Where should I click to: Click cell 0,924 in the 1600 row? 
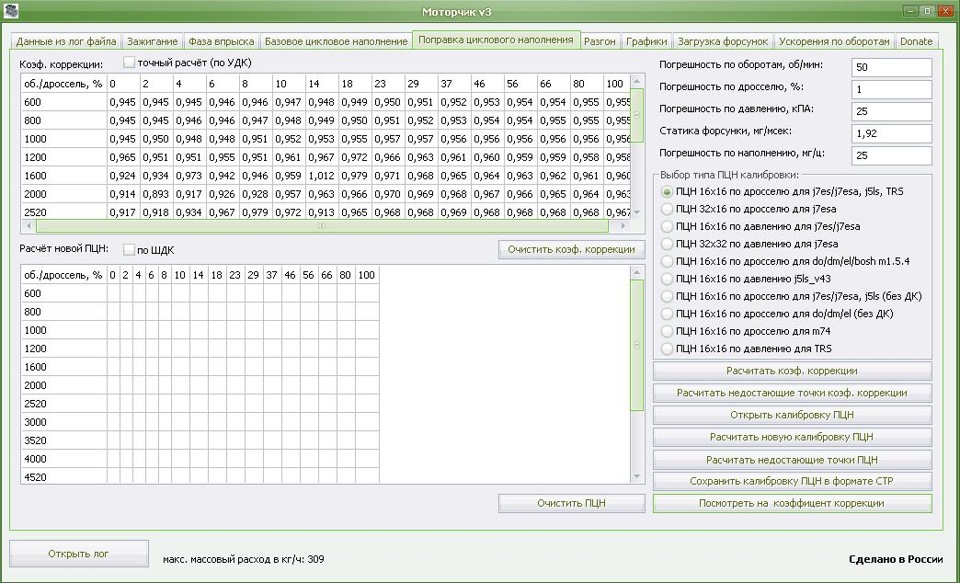123,176
